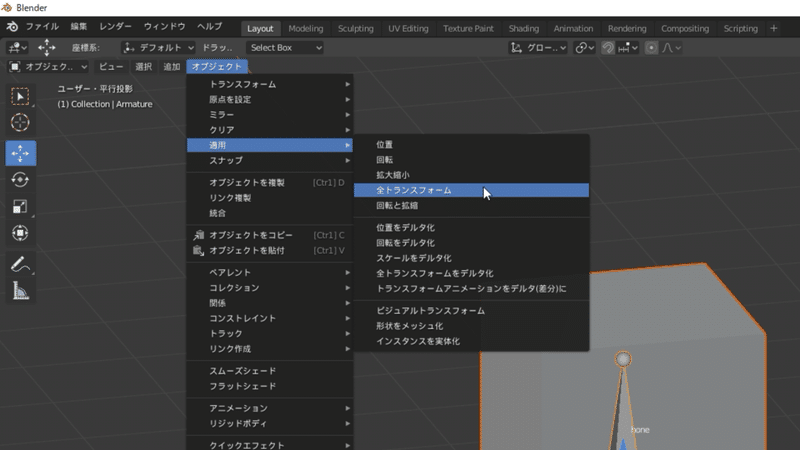This screenshot has width=800, height=450.
Task: Expand the スナップ submenu
Action: (x=270, y=161)
